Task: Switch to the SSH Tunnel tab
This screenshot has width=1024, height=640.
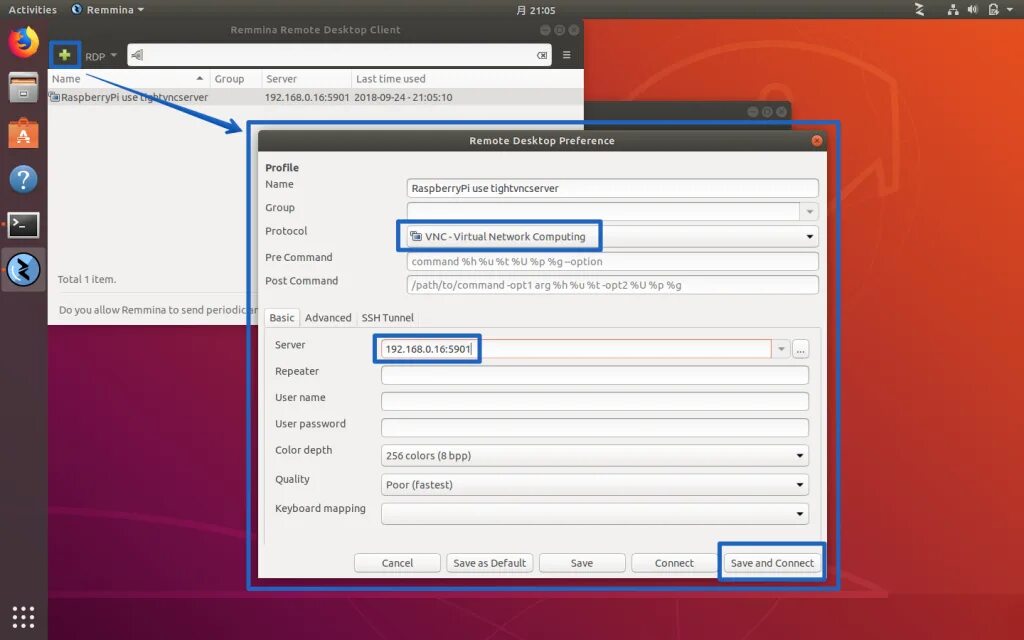Action: click(x=388, y=317)
